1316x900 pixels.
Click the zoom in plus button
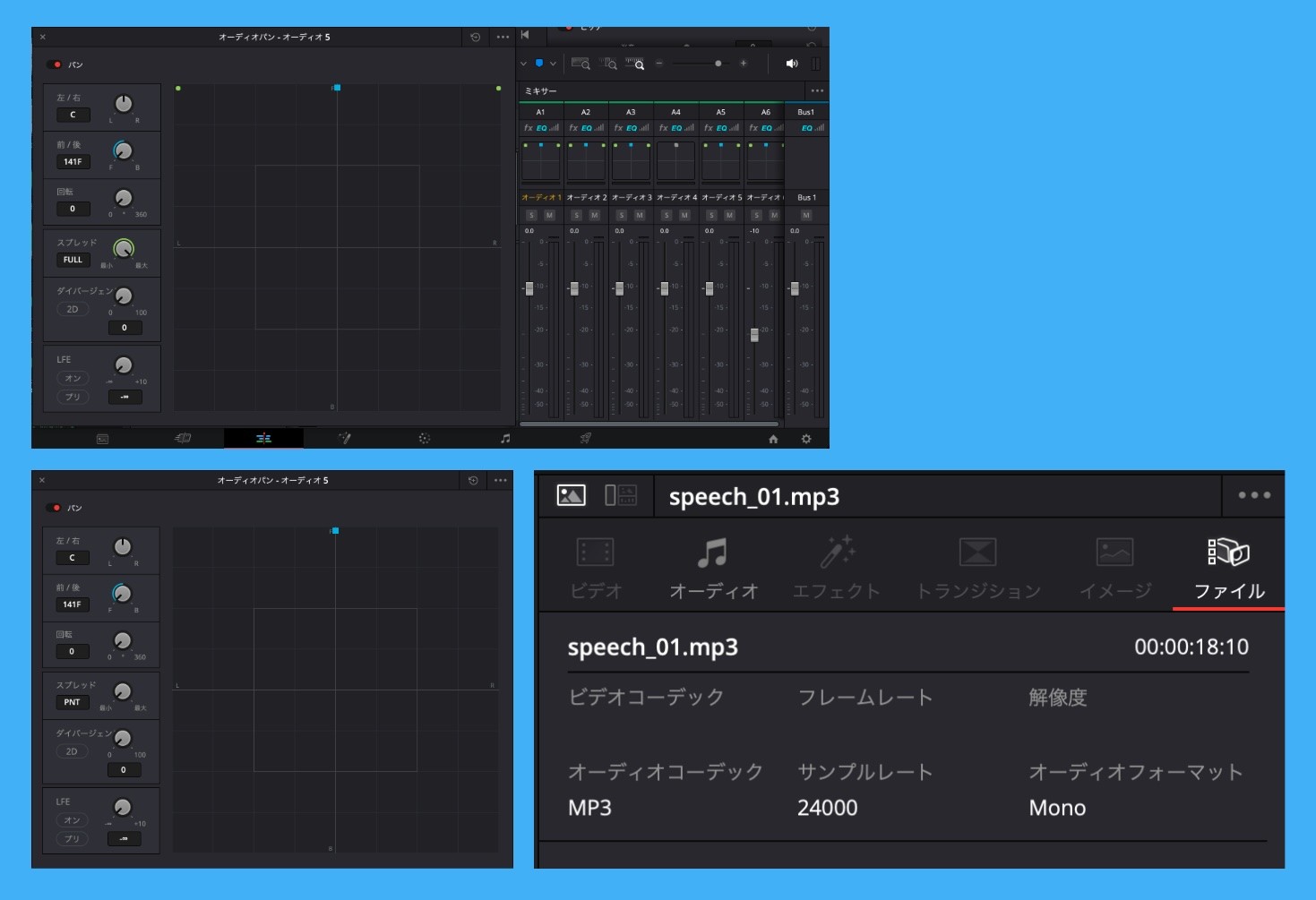(744, 63)
